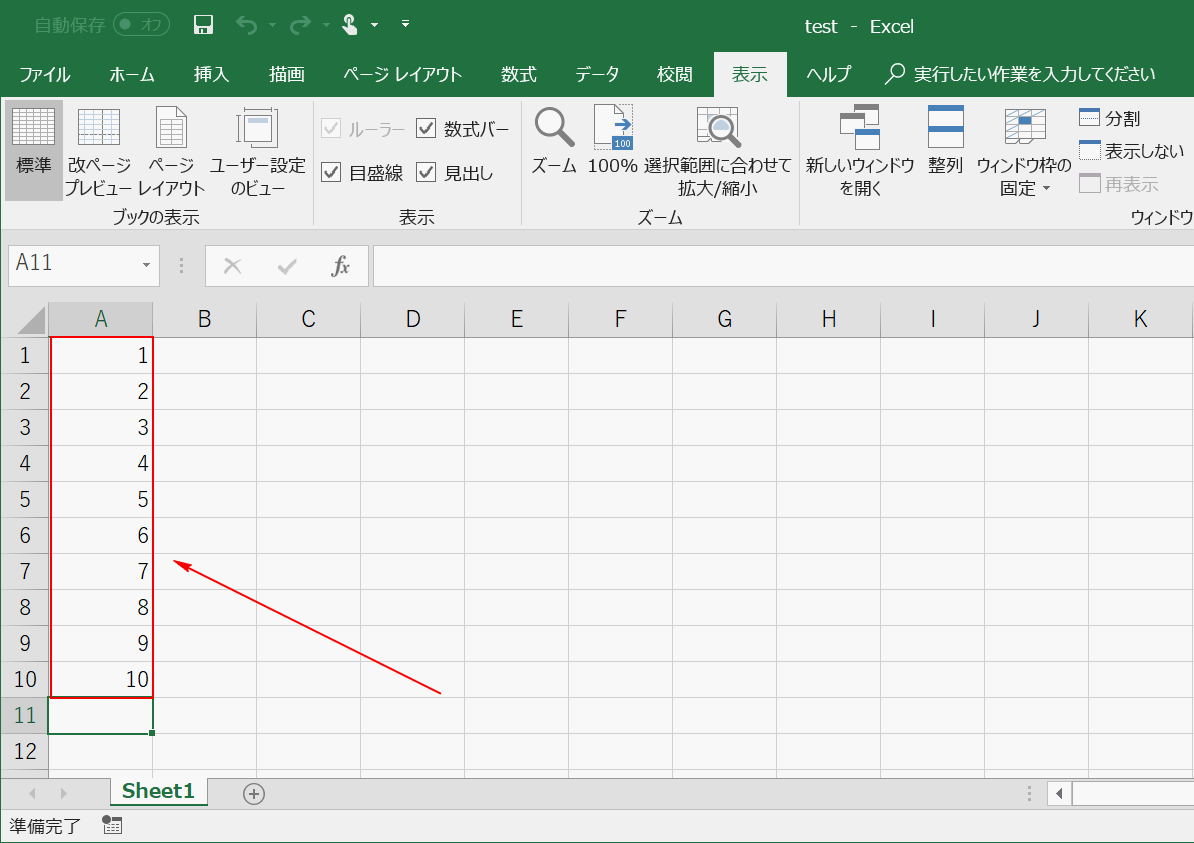Open the ヘルプ tab
This screenshot has height=843, width=1194.
(x=828, y=74)
